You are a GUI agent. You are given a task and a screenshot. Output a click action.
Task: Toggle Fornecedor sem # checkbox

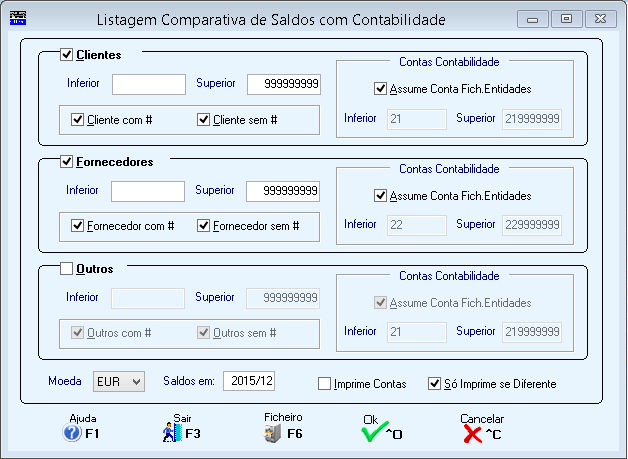(203, 225)
